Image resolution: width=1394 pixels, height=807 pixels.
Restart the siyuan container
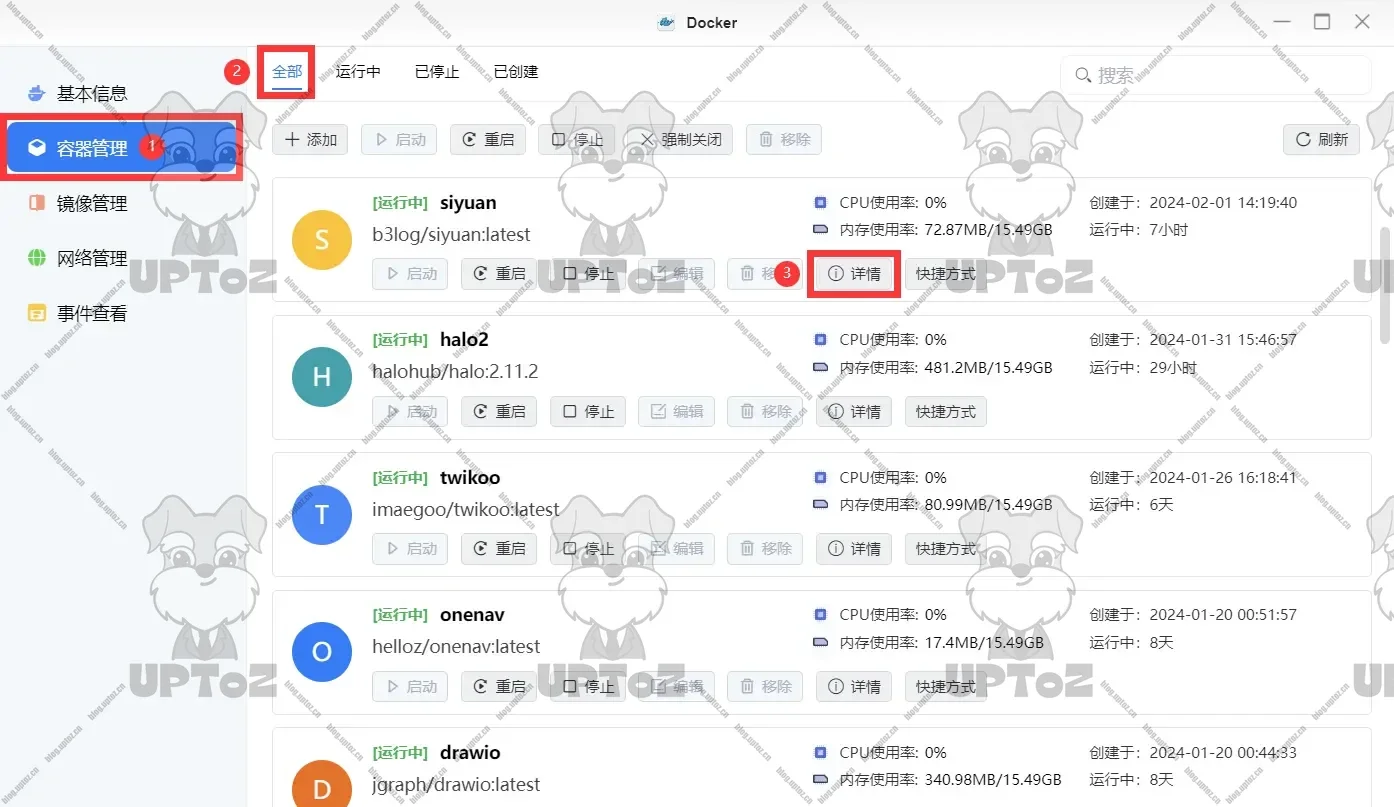click(x=499, y=273)
